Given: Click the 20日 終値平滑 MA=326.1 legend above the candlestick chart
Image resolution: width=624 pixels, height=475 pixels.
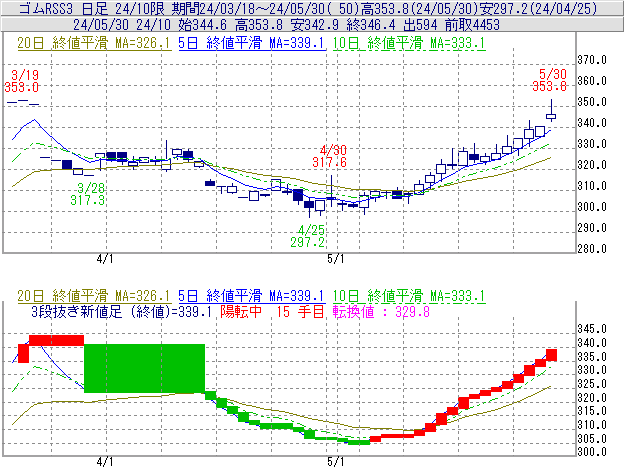Looking at the screenshot, I should (94, 43).
